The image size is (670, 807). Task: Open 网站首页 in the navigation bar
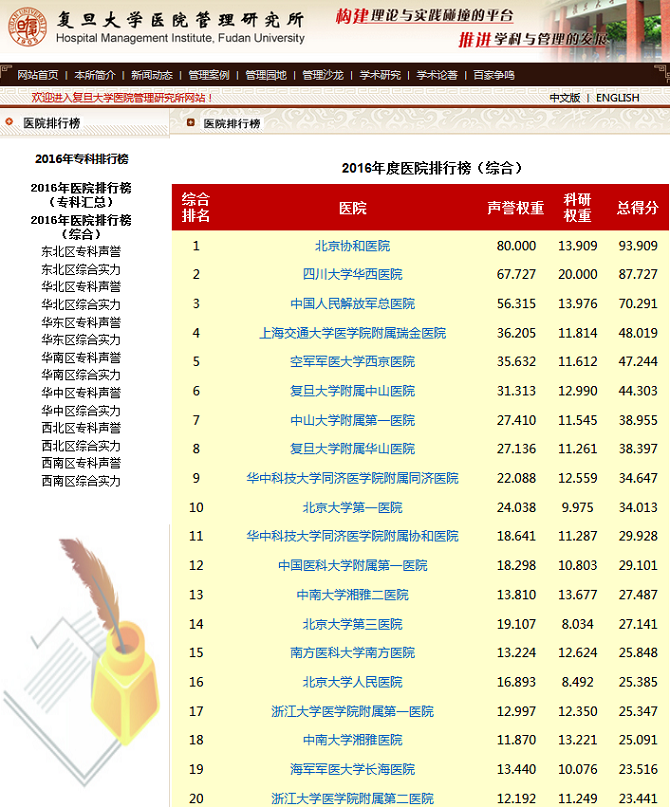point(37,75)
